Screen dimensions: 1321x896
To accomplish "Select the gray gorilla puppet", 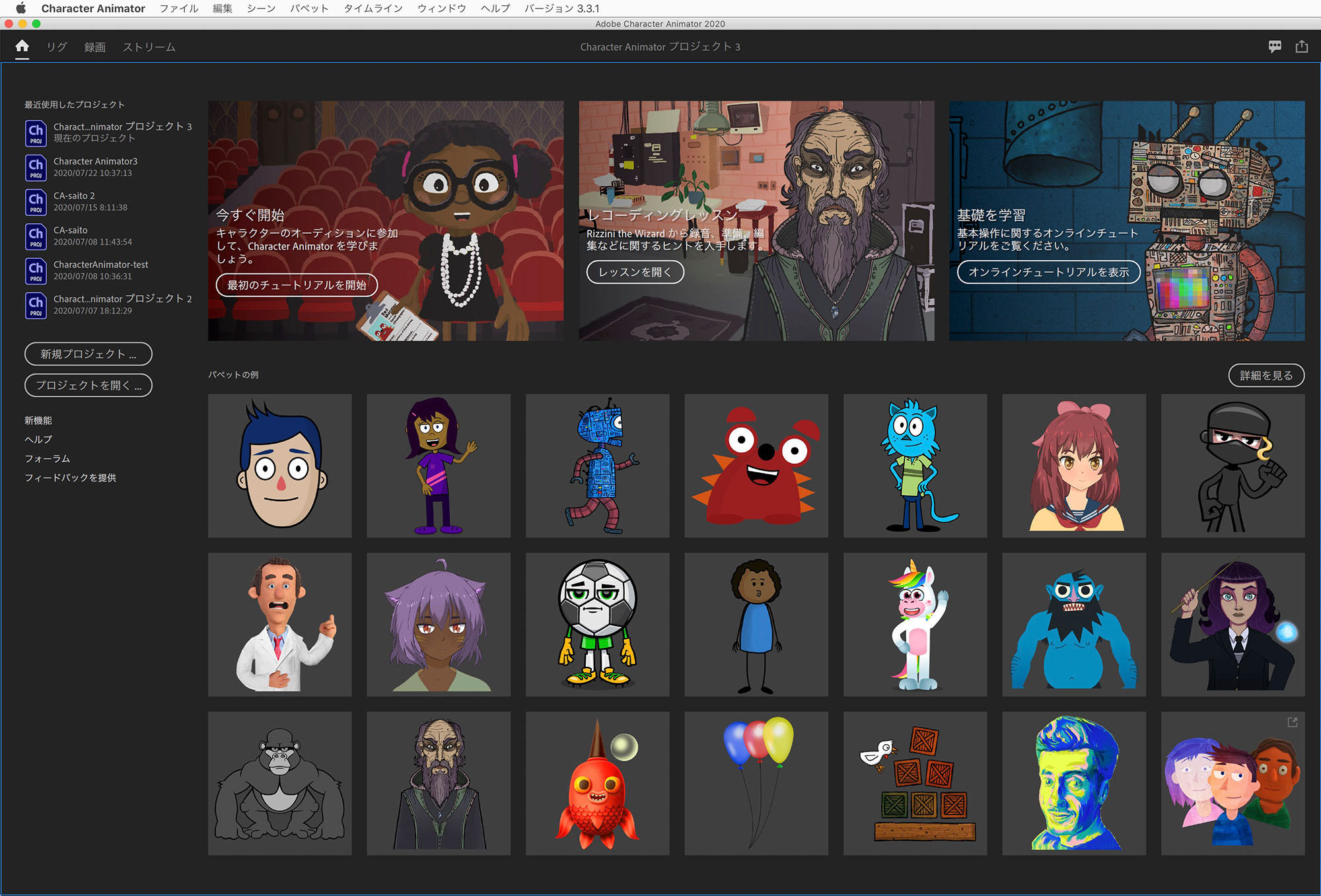I will (280, 783).
